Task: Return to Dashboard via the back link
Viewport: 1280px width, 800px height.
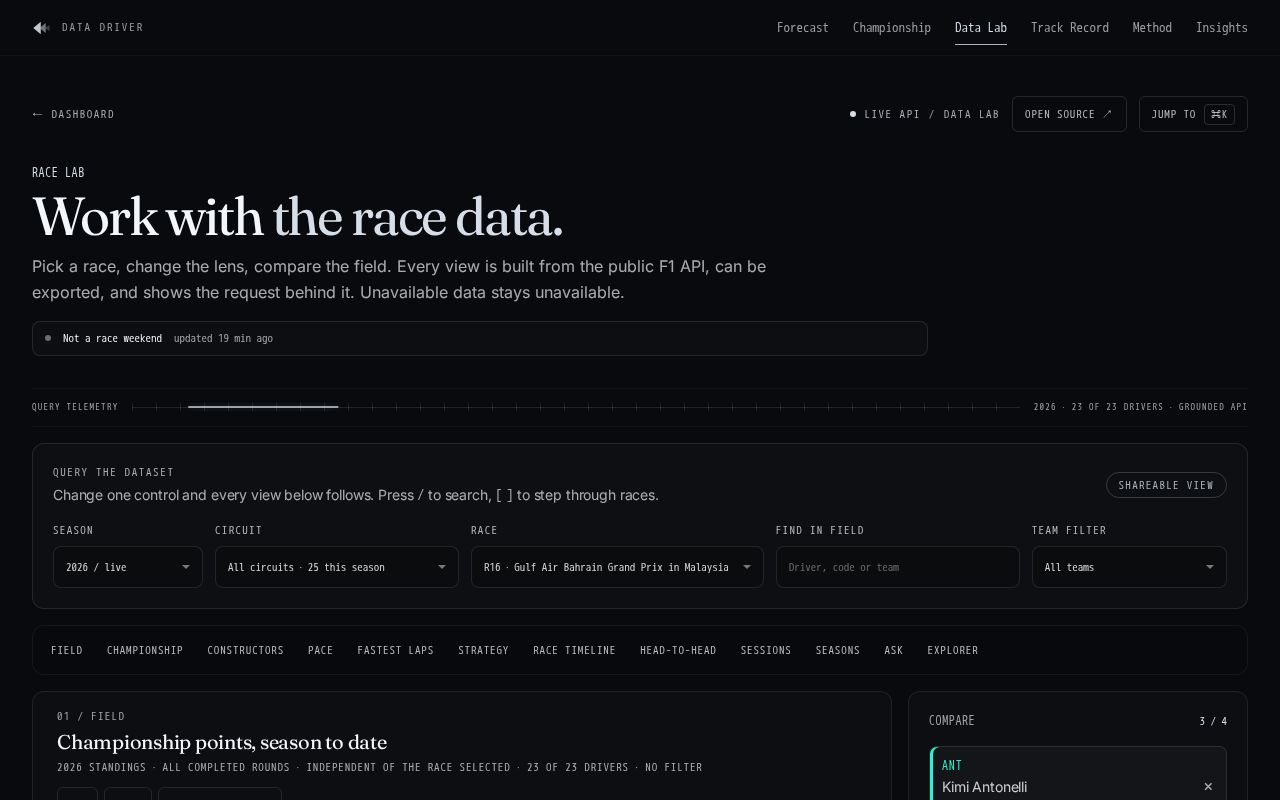Action: pyautogui.click(x=73, y=114)
